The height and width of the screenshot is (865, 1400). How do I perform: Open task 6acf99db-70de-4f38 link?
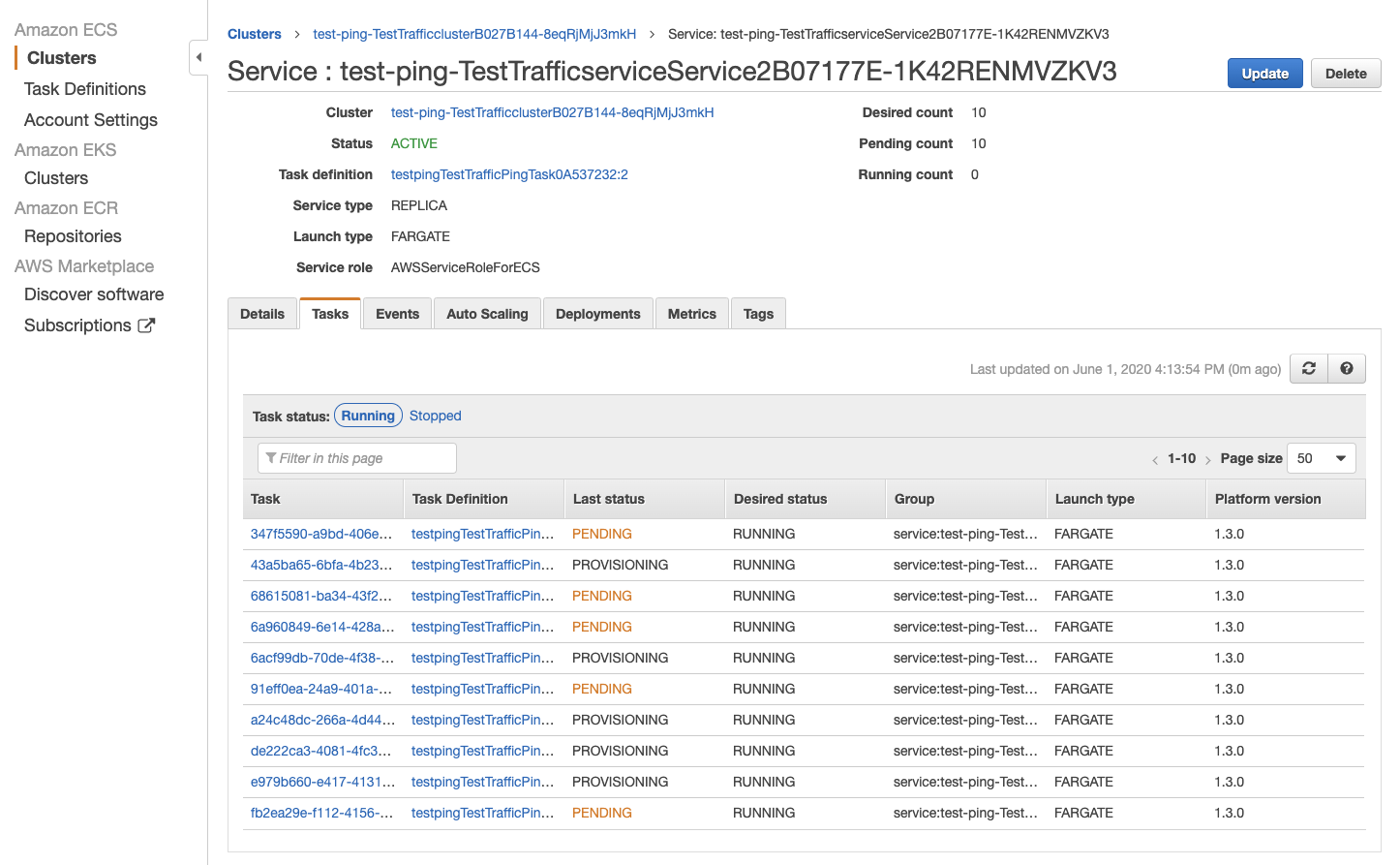coord(322,658)
